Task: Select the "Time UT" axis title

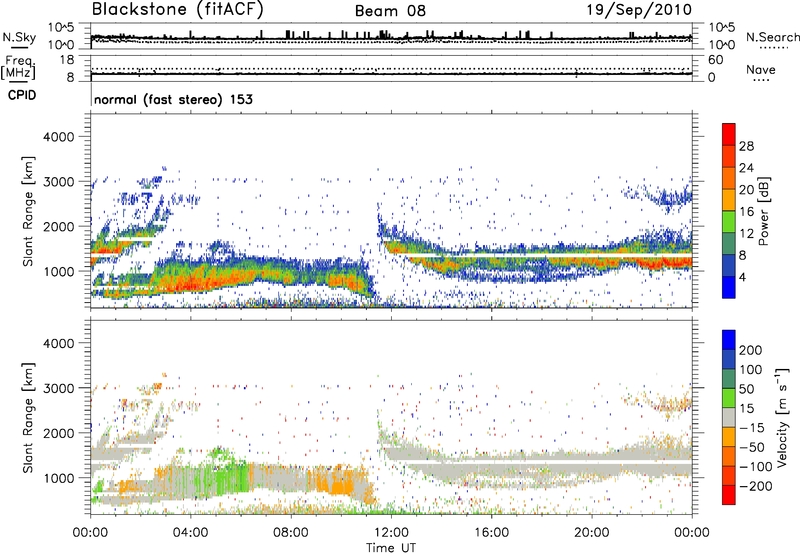Action: point(391,548)
